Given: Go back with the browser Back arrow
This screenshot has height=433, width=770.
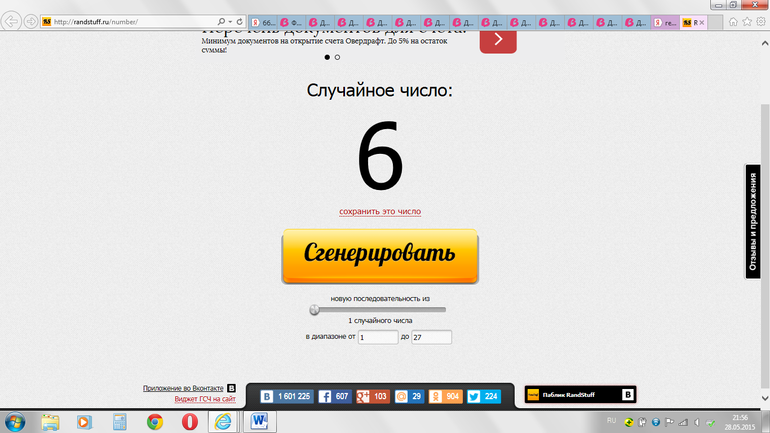Looking at the screenshot, I should tap(11, 22).
